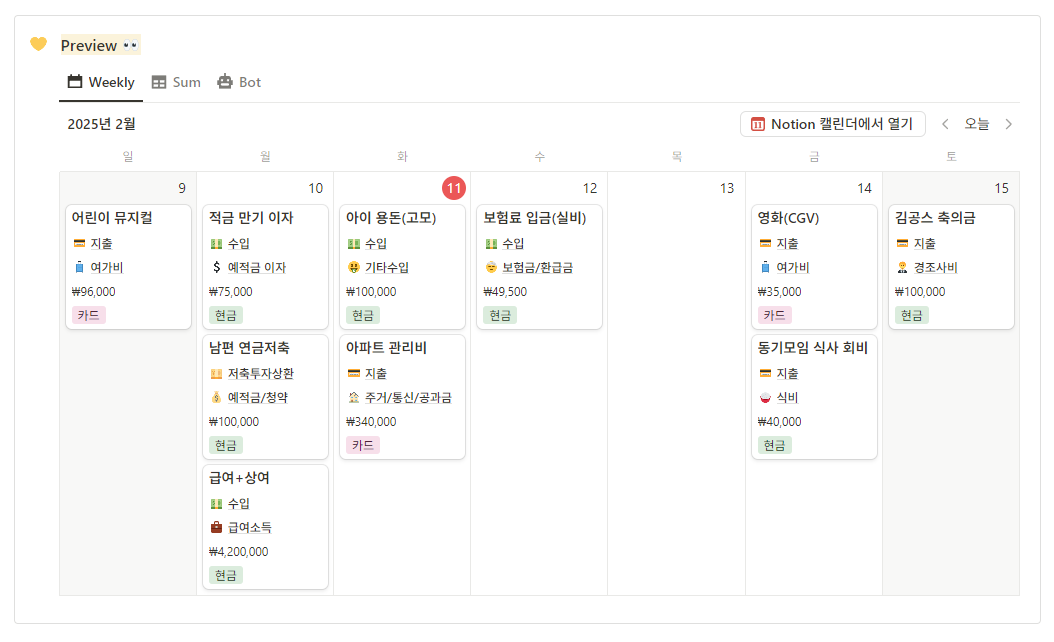
Task: Click the rice bowl icon beside 식비
Action: pos(765,397)
